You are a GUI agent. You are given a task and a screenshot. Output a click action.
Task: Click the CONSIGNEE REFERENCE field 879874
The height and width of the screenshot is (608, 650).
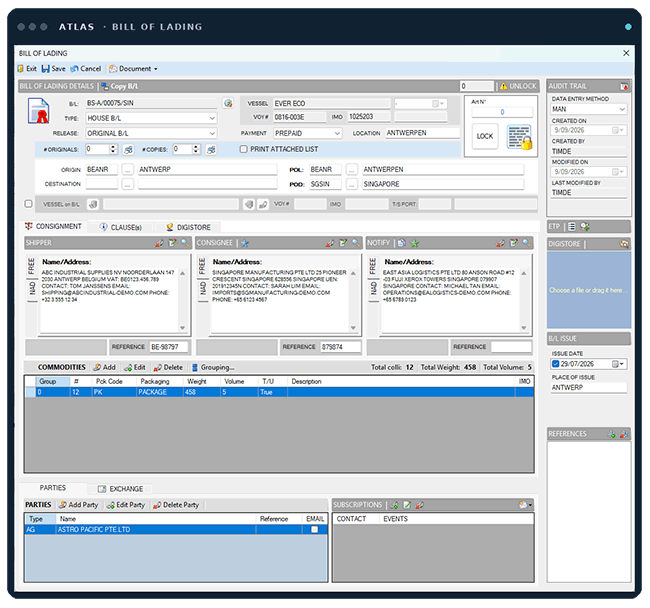click(340, 347)
